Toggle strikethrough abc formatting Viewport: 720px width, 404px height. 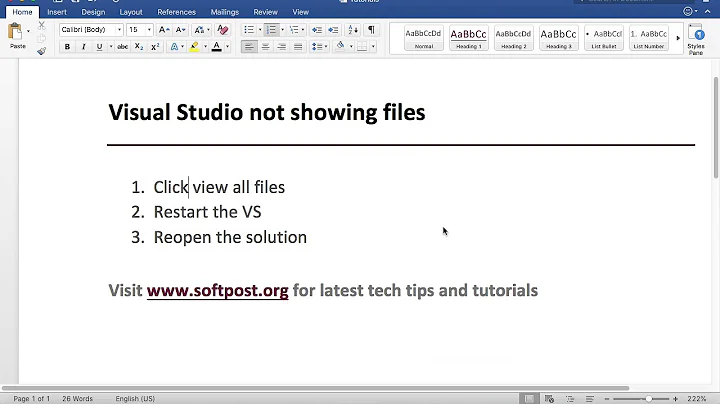tap(122, 46)
